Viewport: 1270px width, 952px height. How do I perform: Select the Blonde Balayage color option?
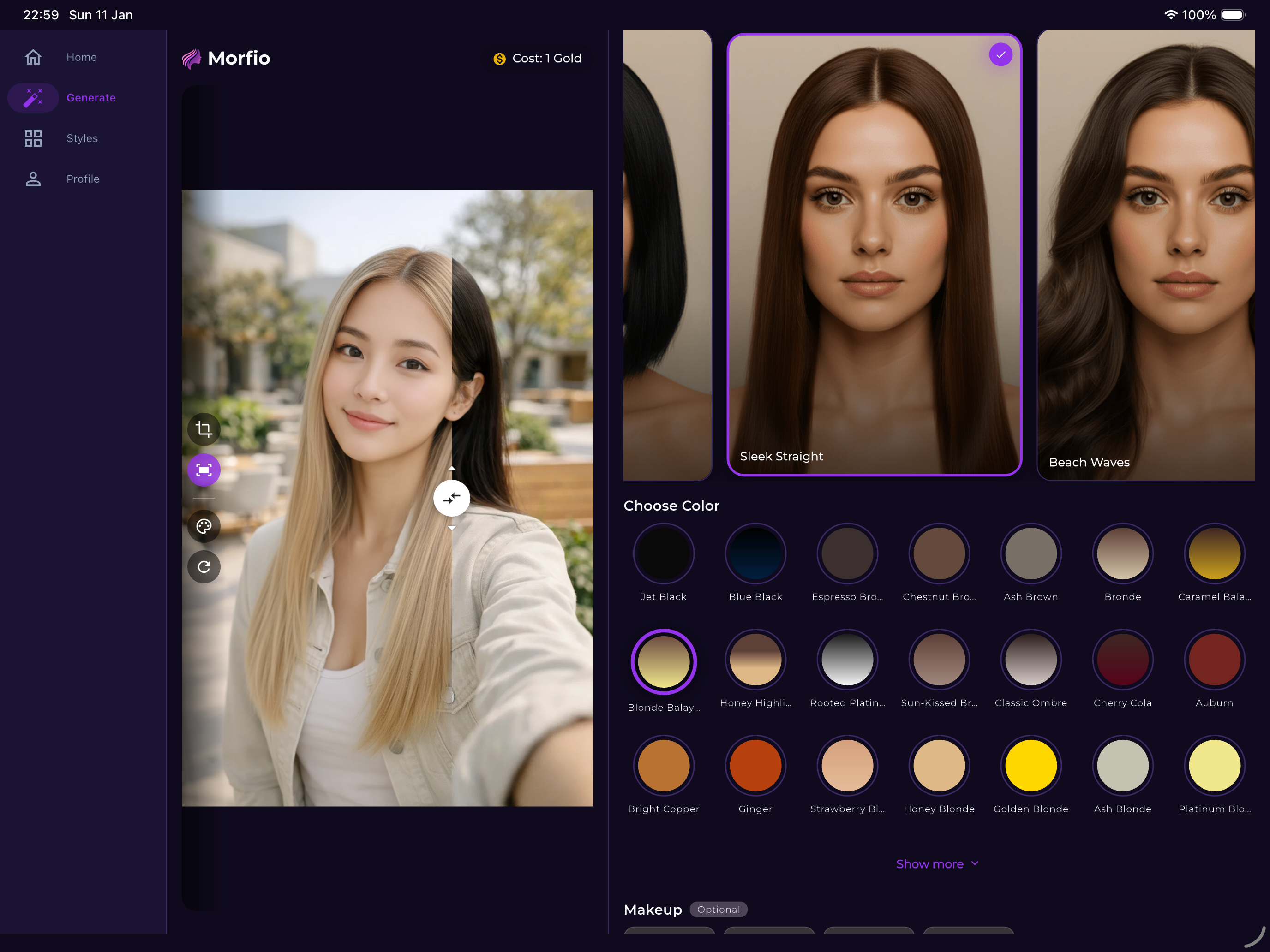click(663, 661)
